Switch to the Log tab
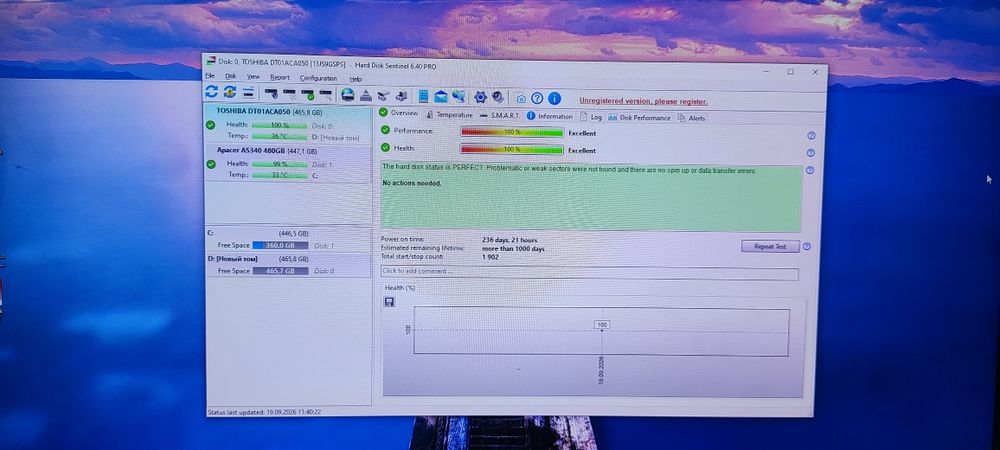The image size is (1000, 450). pyautogui.click(x=591, y=117)
